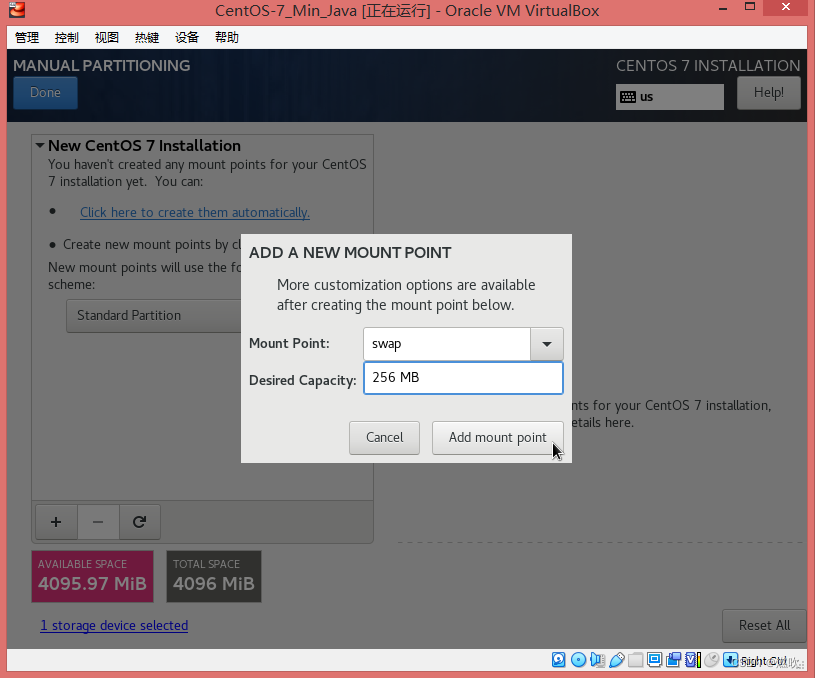Open the 帮助 menu

point(227,37)
